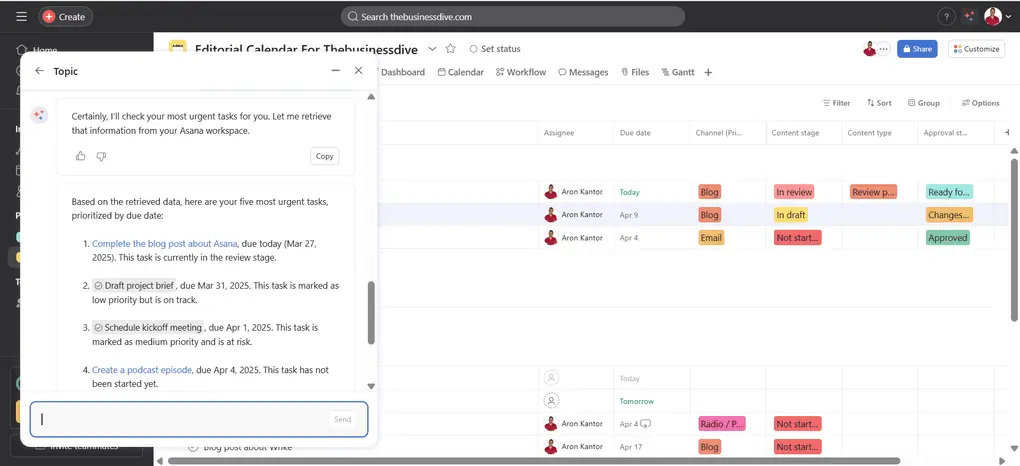Switch to the Messages tab

(x=584, y=72)
